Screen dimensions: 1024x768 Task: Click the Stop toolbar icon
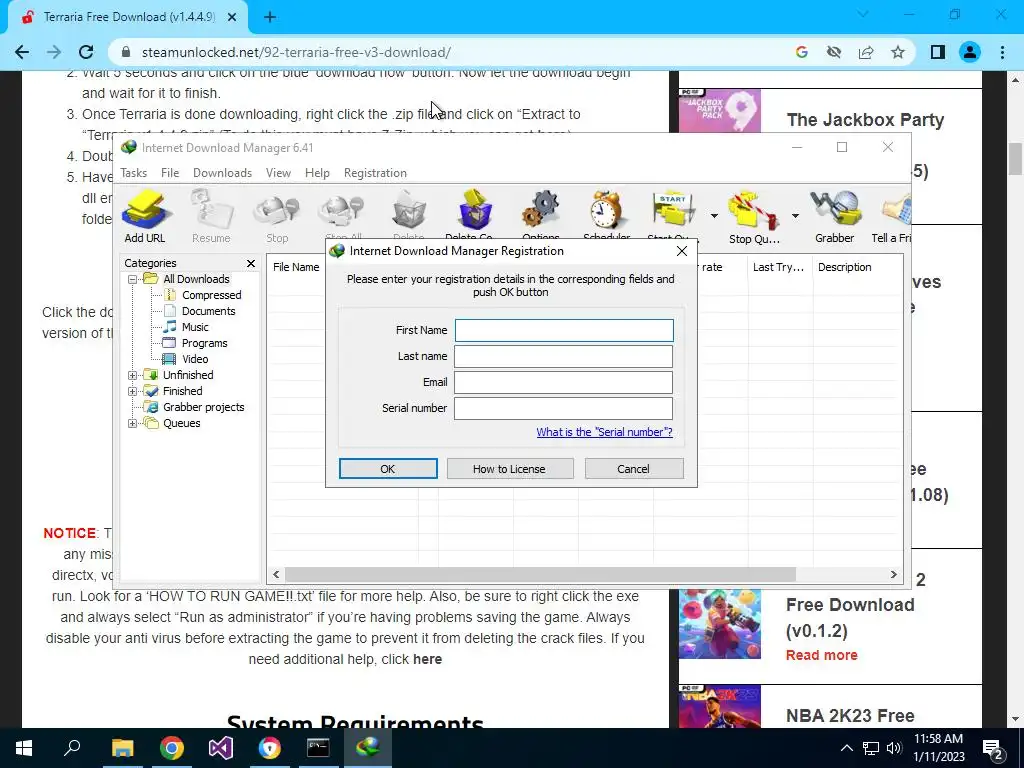pos(277,216)
